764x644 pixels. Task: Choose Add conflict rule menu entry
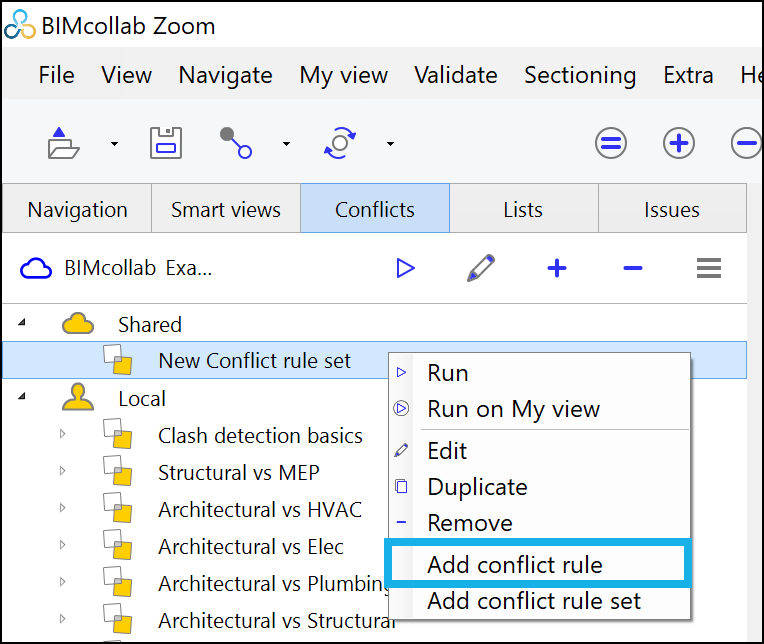[538, 564]
